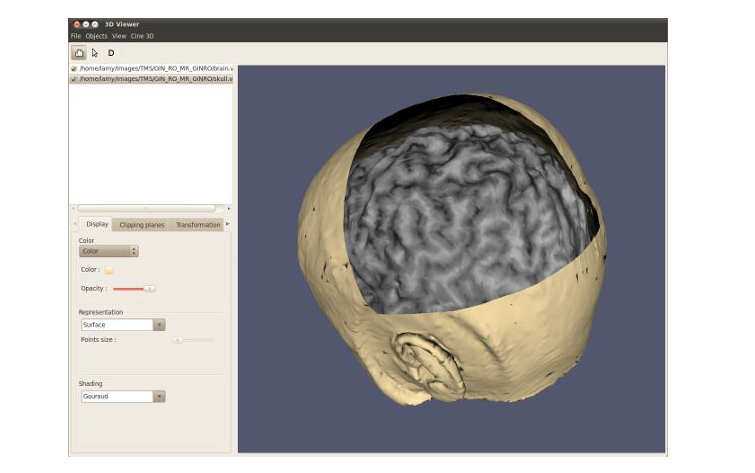Open the Shading dropdown showing Gouraud
Screen dimensions: 755x473
[123, 396]
